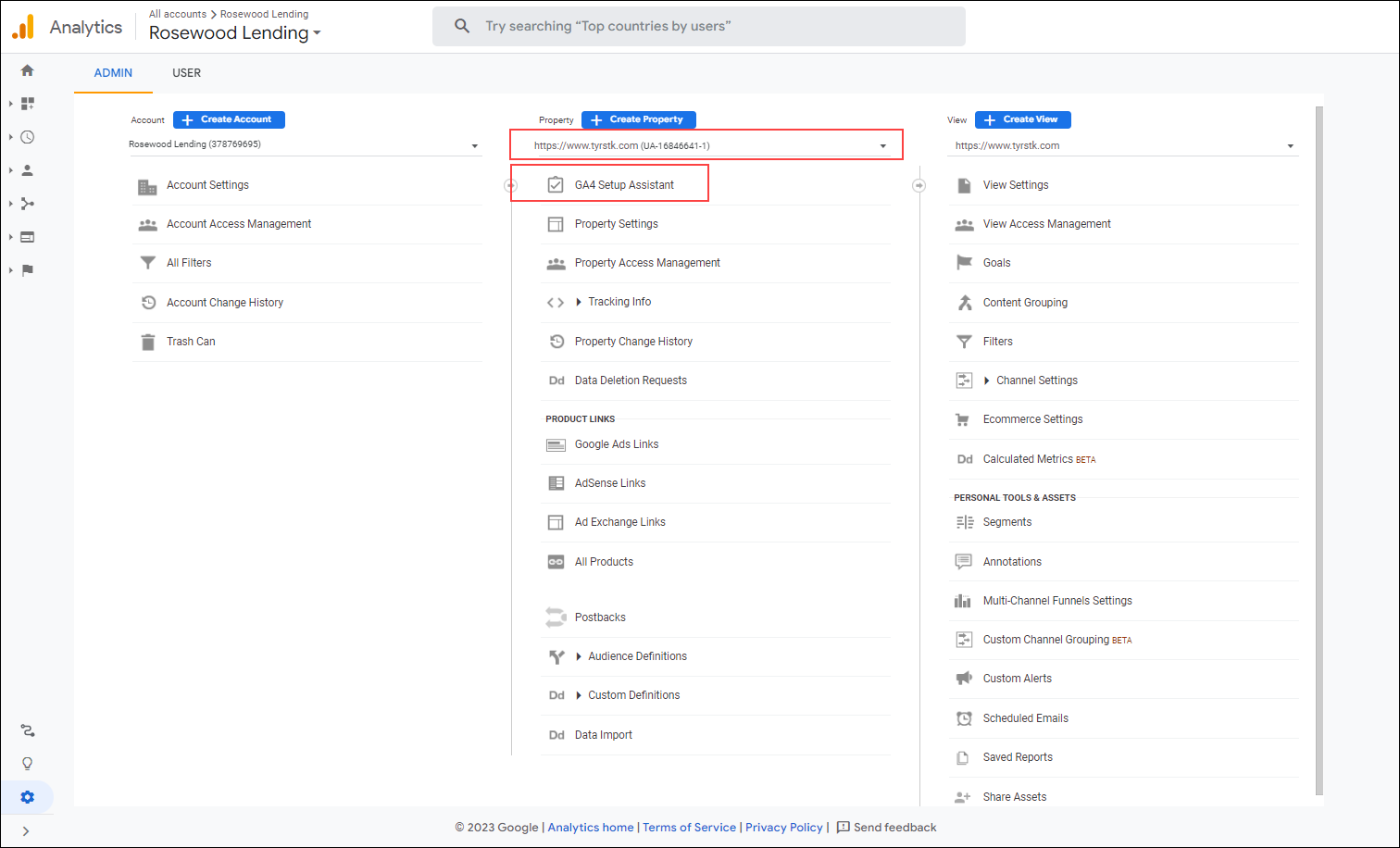This screenshot has width=1400, height=848.
Task: Click the Create View button
Action: [1022, 119]
